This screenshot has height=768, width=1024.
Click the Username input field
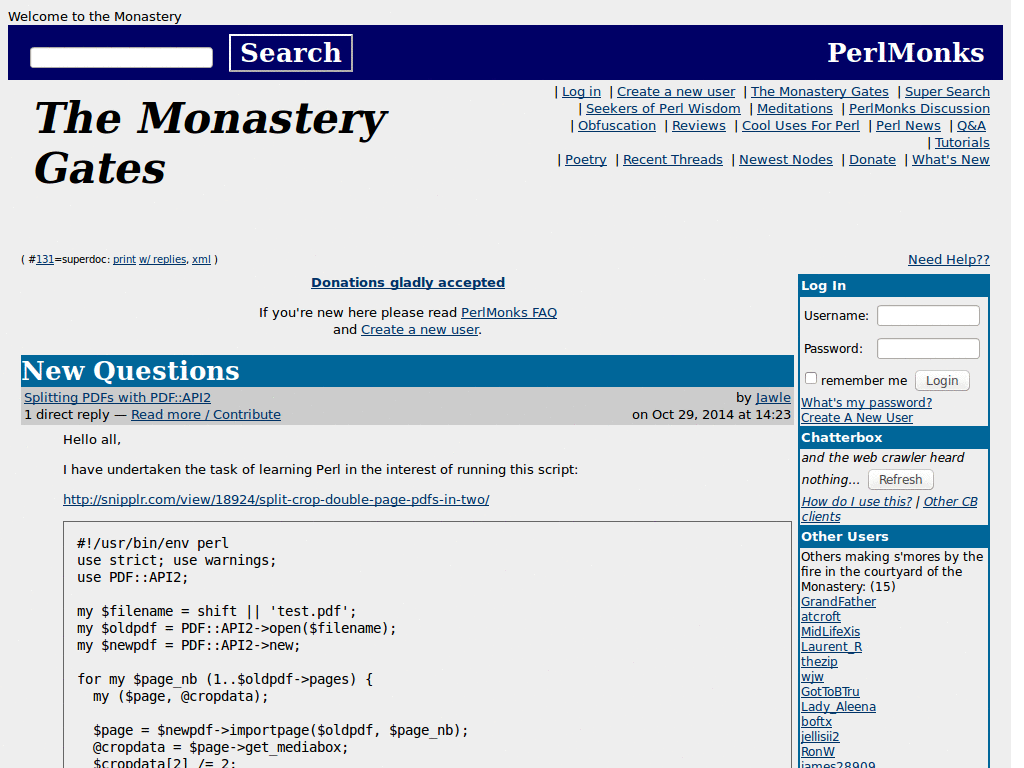pos(928,315)
